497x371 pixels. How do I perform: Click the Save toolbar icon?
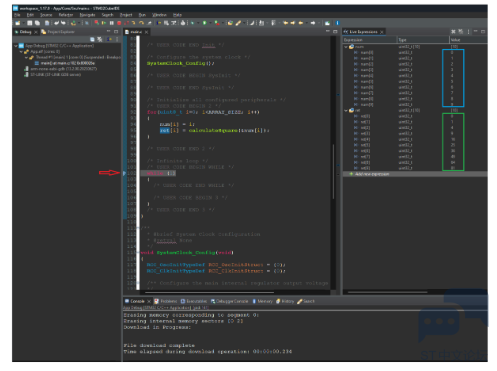coord(30,23)
